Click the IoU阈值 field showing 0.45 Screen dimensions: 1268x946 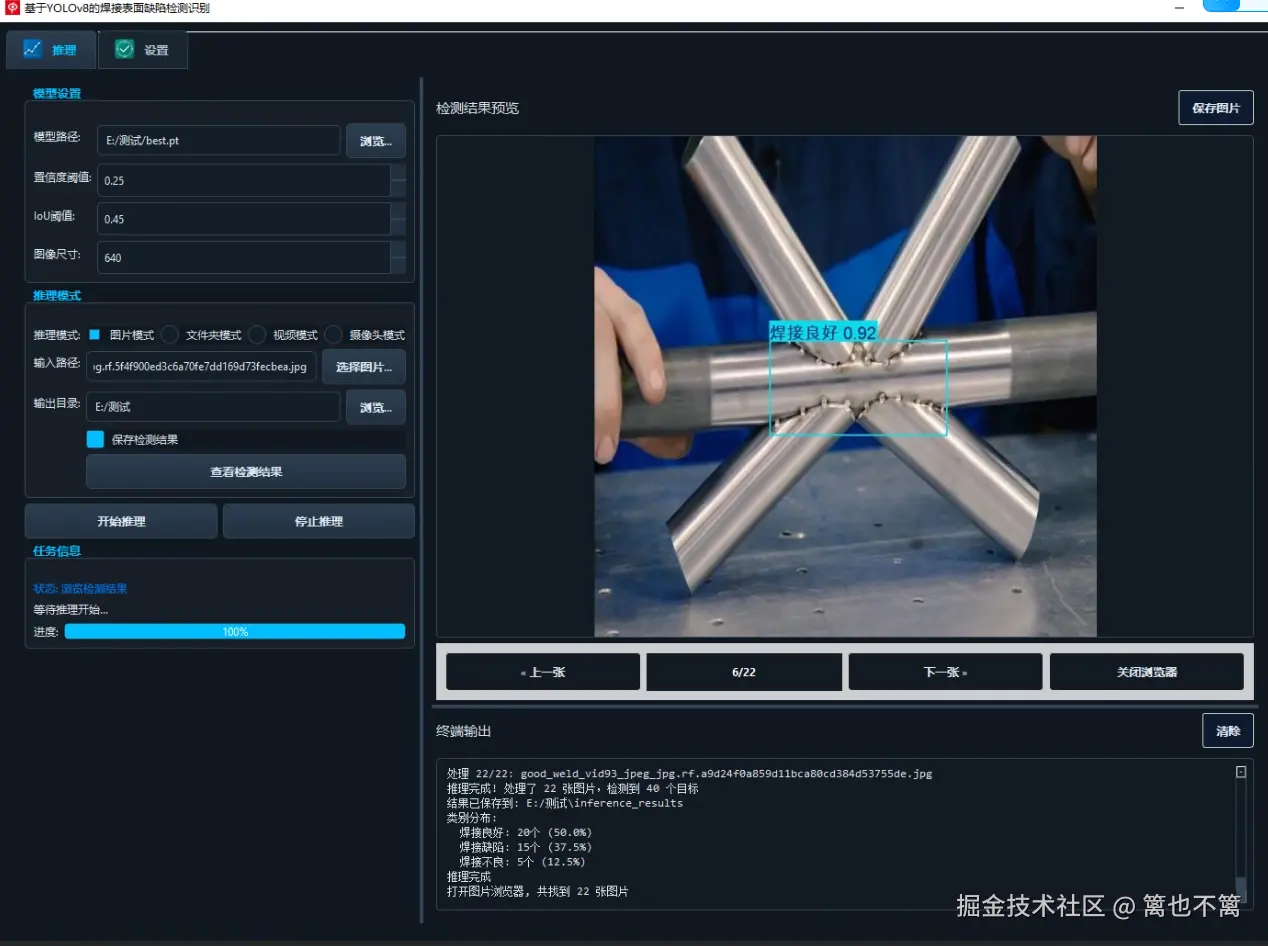tap(243, 219)
